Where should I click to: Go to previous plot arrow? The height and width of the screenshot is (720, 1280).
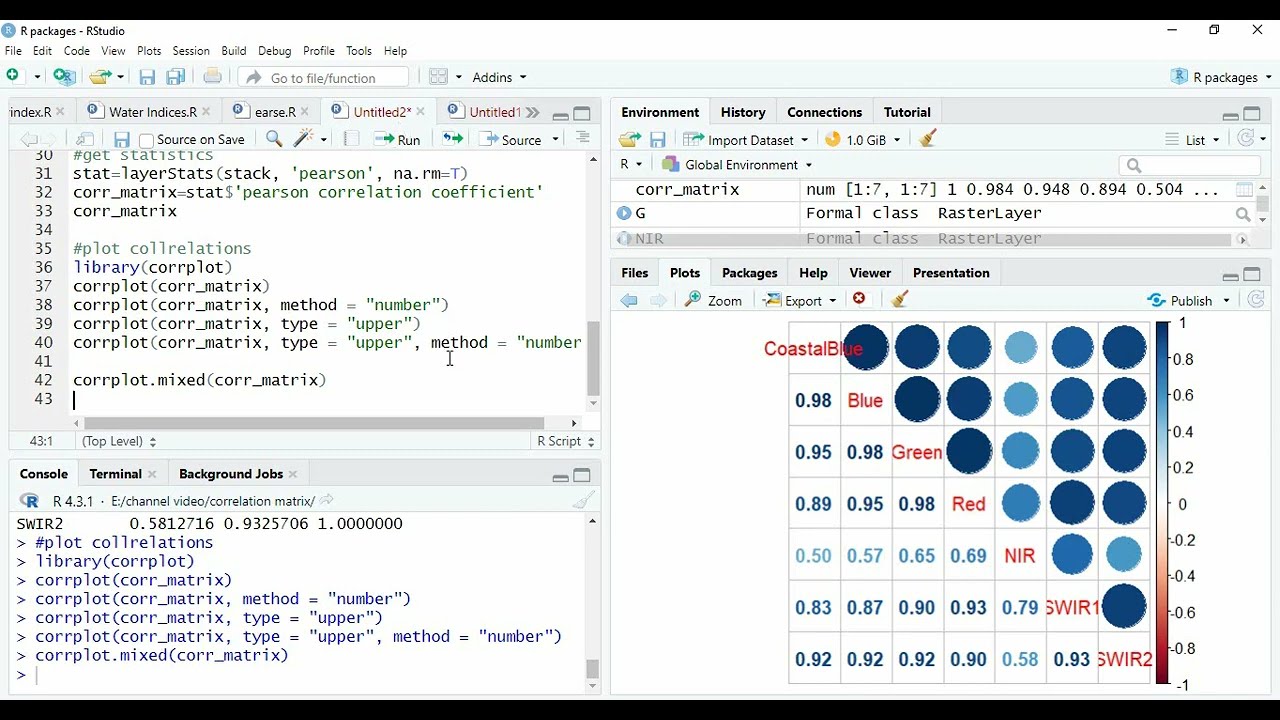[x=629, y=300]
